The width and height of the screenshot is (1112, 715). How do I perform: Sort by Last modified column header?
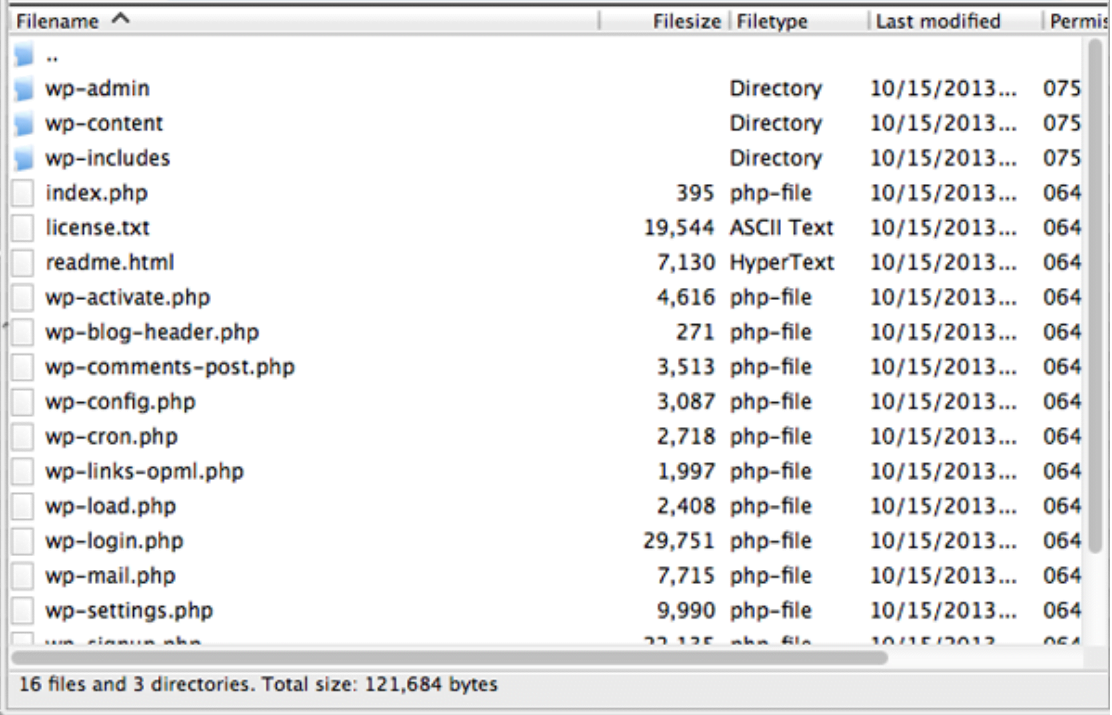point(938,21)
